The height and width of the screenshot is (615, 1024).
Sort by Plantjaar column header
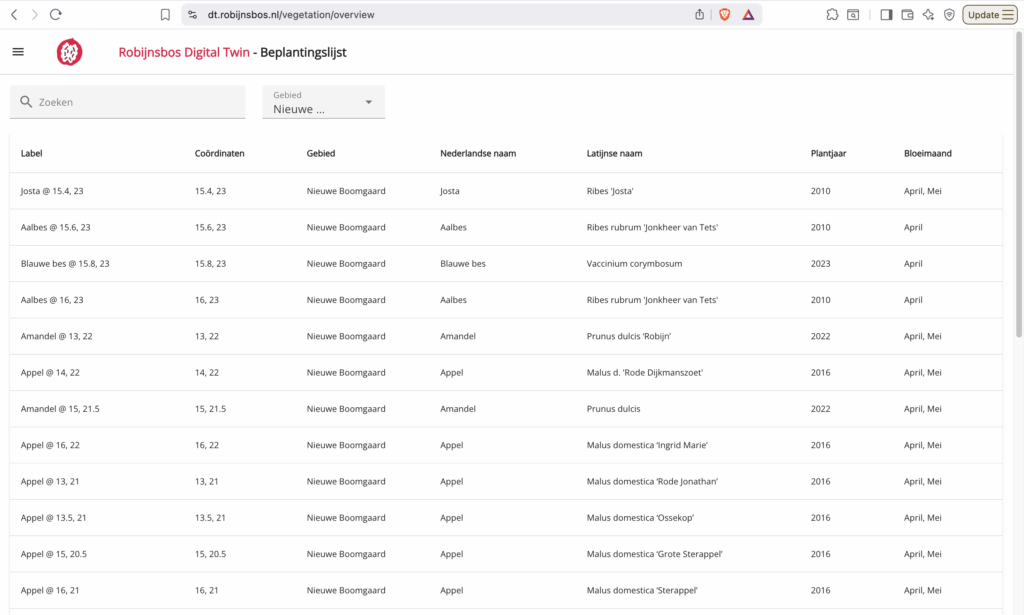(x=828, y=154)
